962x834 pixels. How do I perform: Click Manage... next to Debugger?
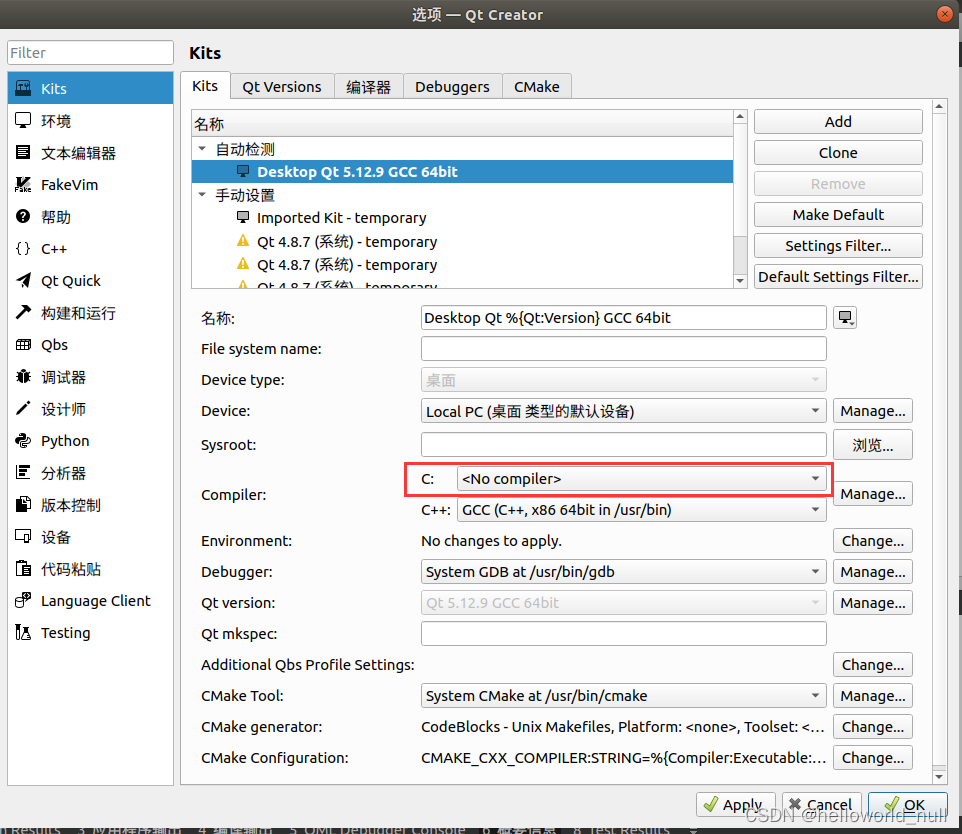pyautogui.click(x=872, y=571)
